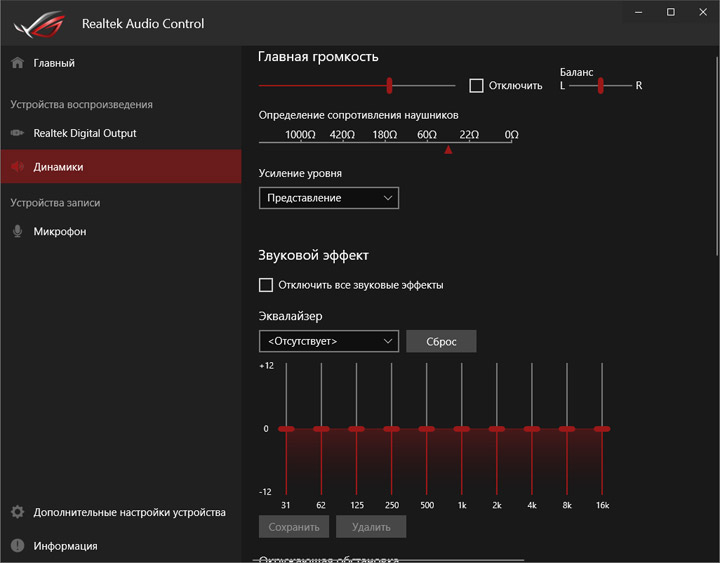
Task: Minimize the Realtek Audio Control window
Action: (639, 12)
